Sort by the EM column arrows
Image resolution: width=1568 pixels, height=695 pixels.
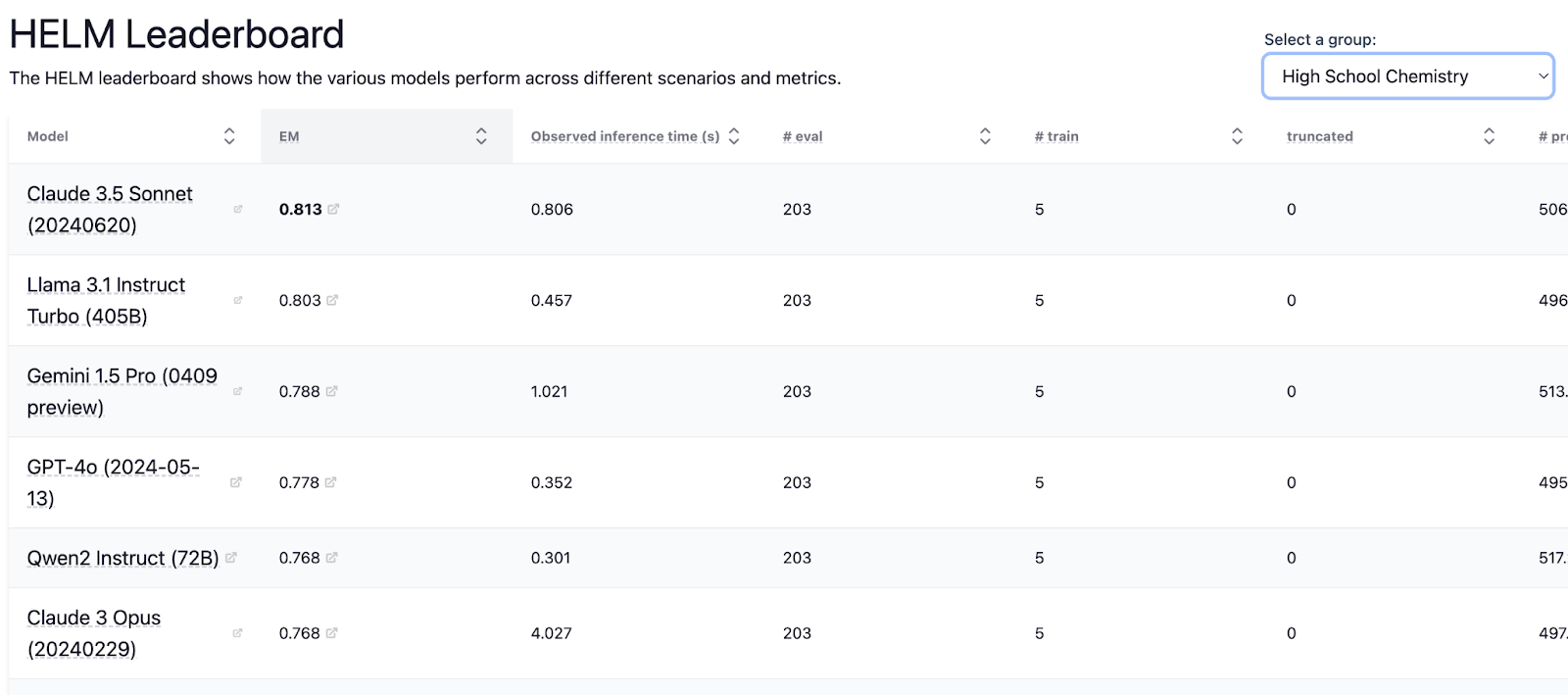481,136
